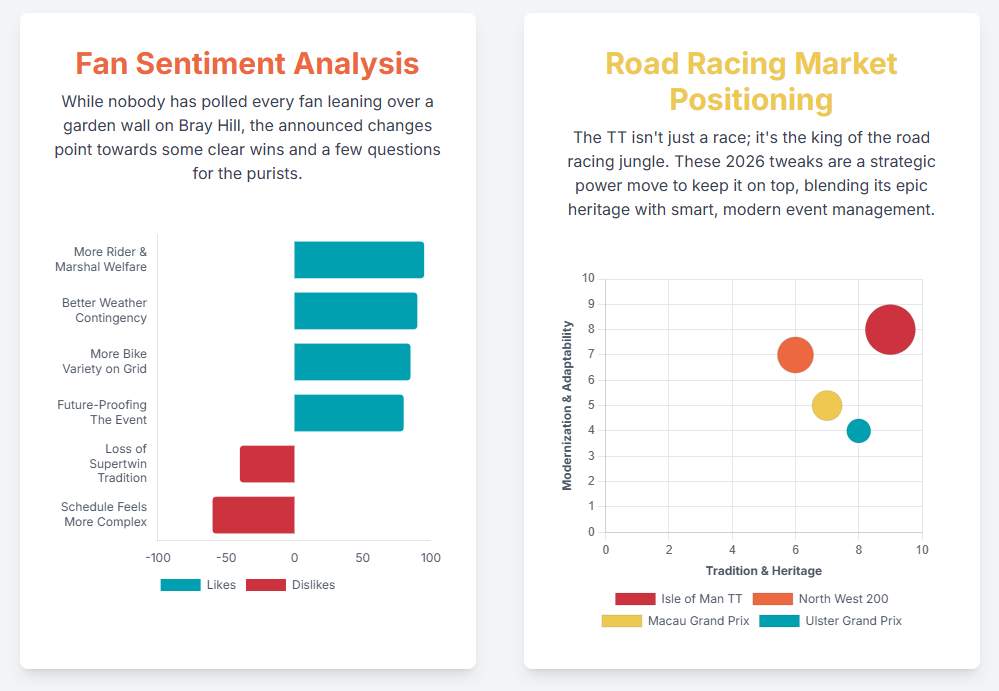Select the Future-Proofing The Event bar

(348, 413)
